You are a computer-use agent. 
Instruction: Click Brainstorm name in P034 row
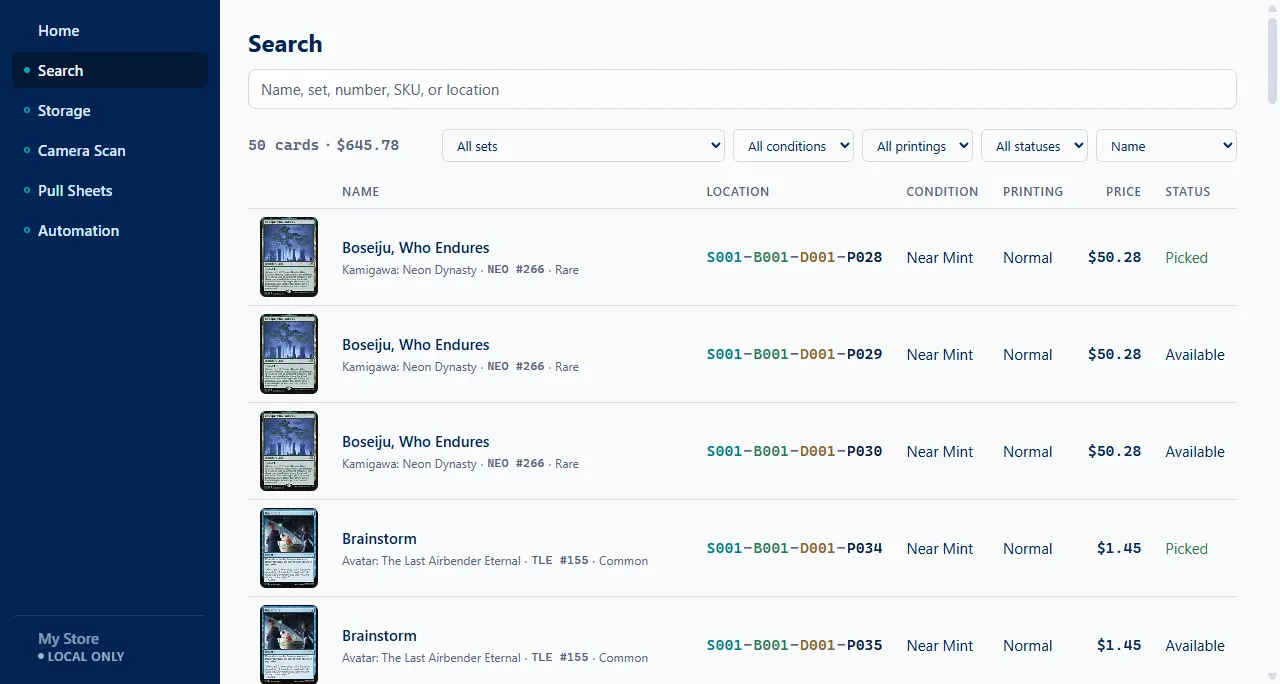click(x=379, y=539)
